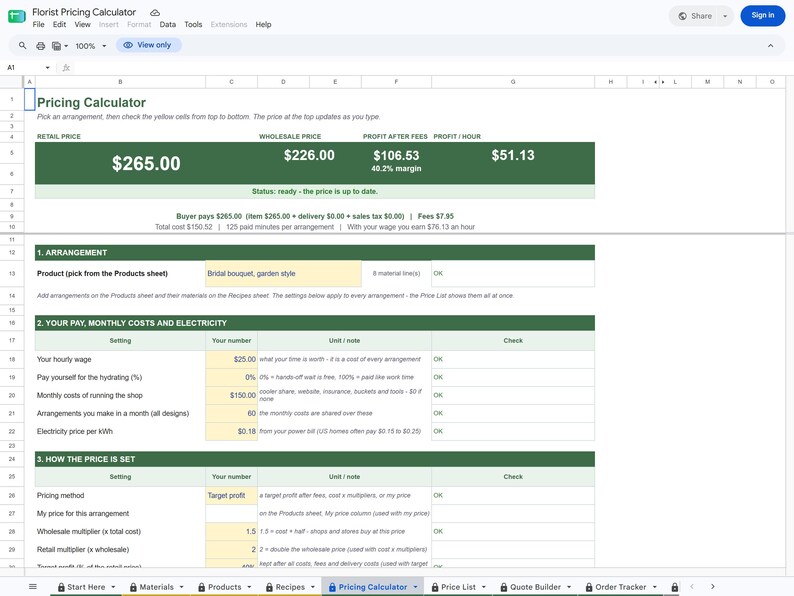Click the formula fx icon

[x=66, y=67]
